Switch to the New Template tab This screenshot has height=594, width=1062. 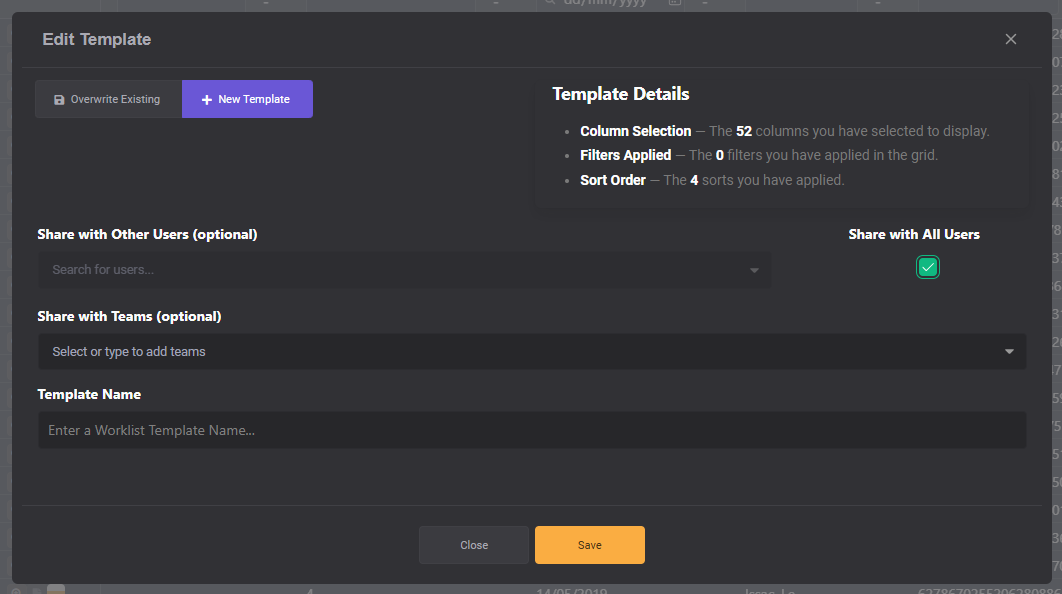247,98
